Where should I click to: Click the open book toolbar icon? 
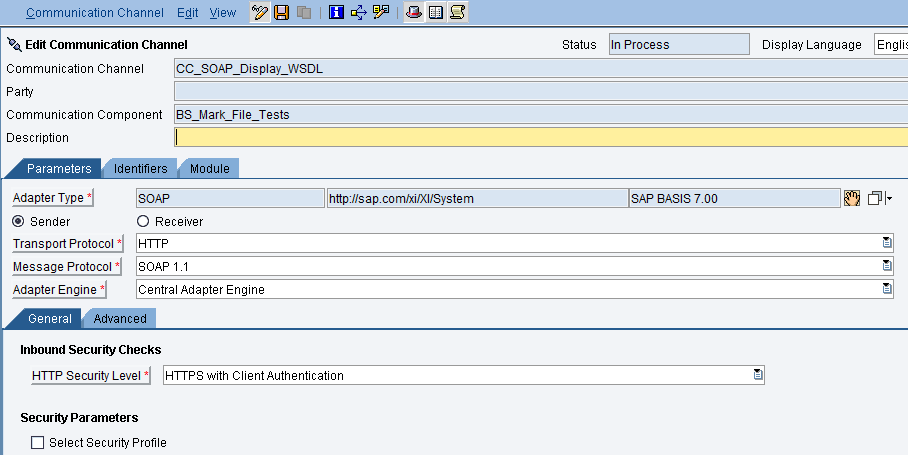[x=435, y=12]
